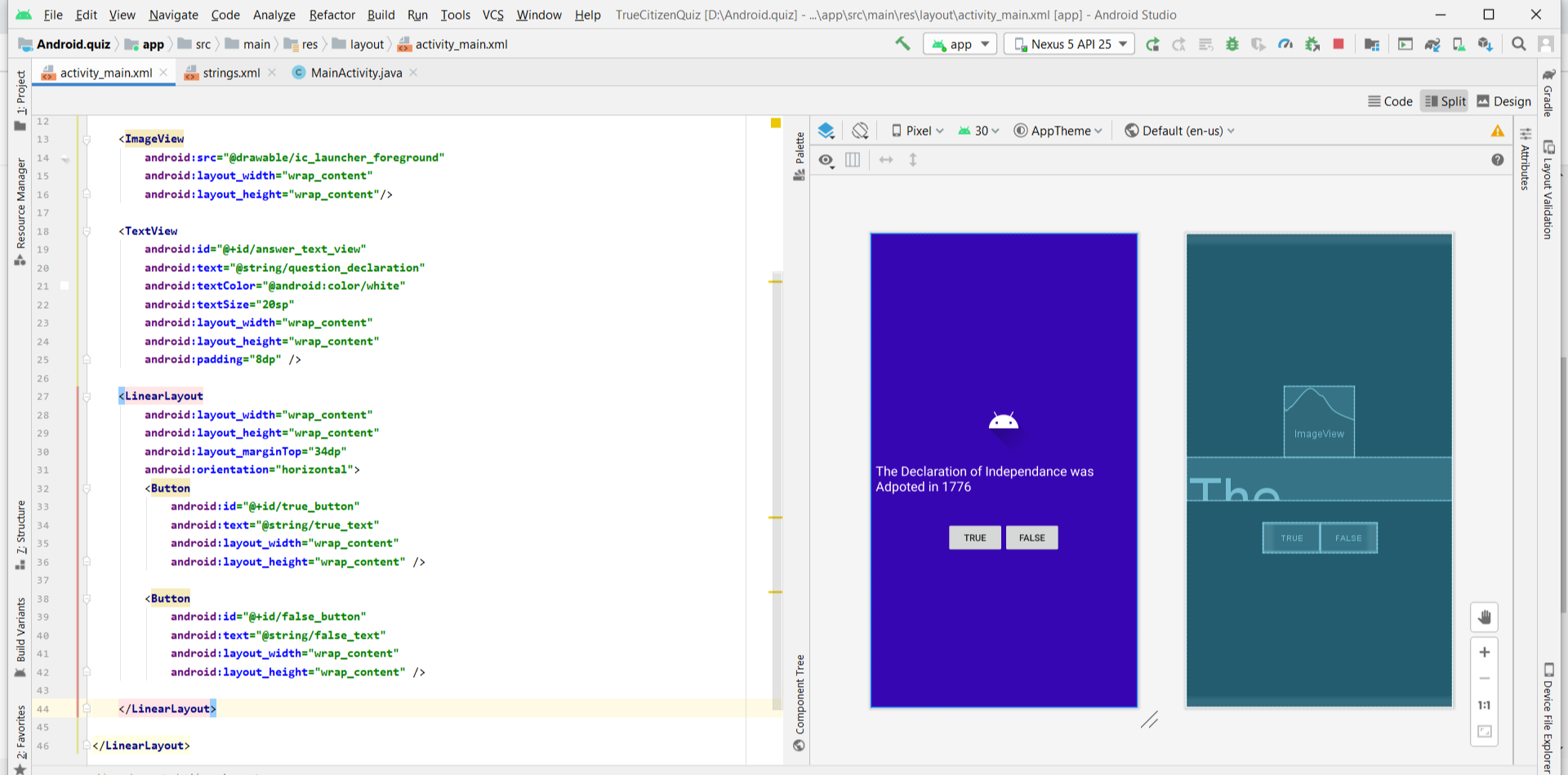The image size is (1568, 775).
Task: Switch to Design view mode
Action: click(x=1503, y=101)
